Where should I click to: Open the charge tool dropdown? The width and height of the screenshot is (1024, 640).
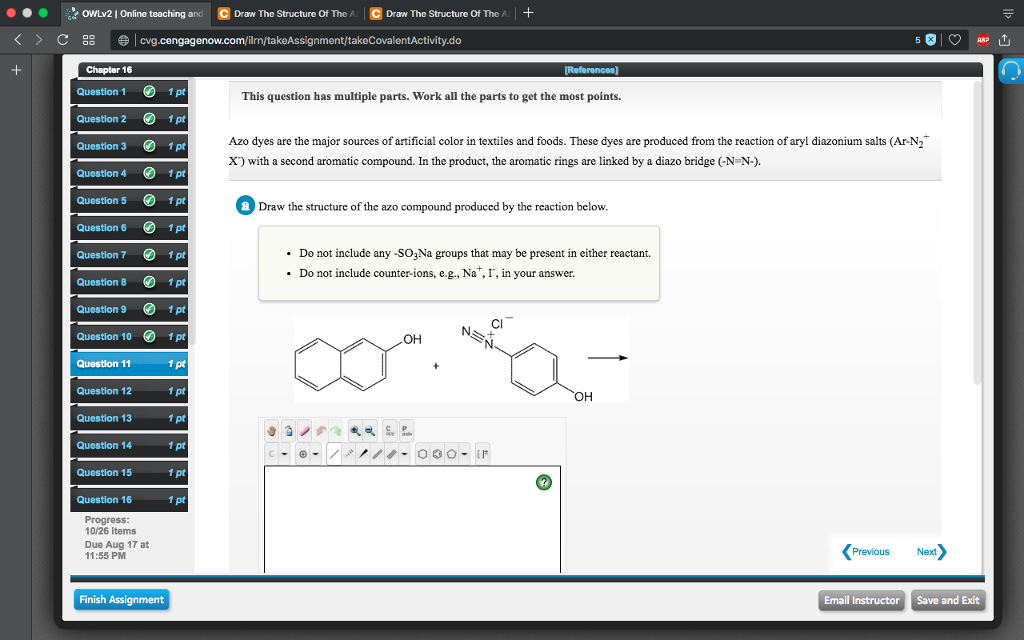point(316,455)
